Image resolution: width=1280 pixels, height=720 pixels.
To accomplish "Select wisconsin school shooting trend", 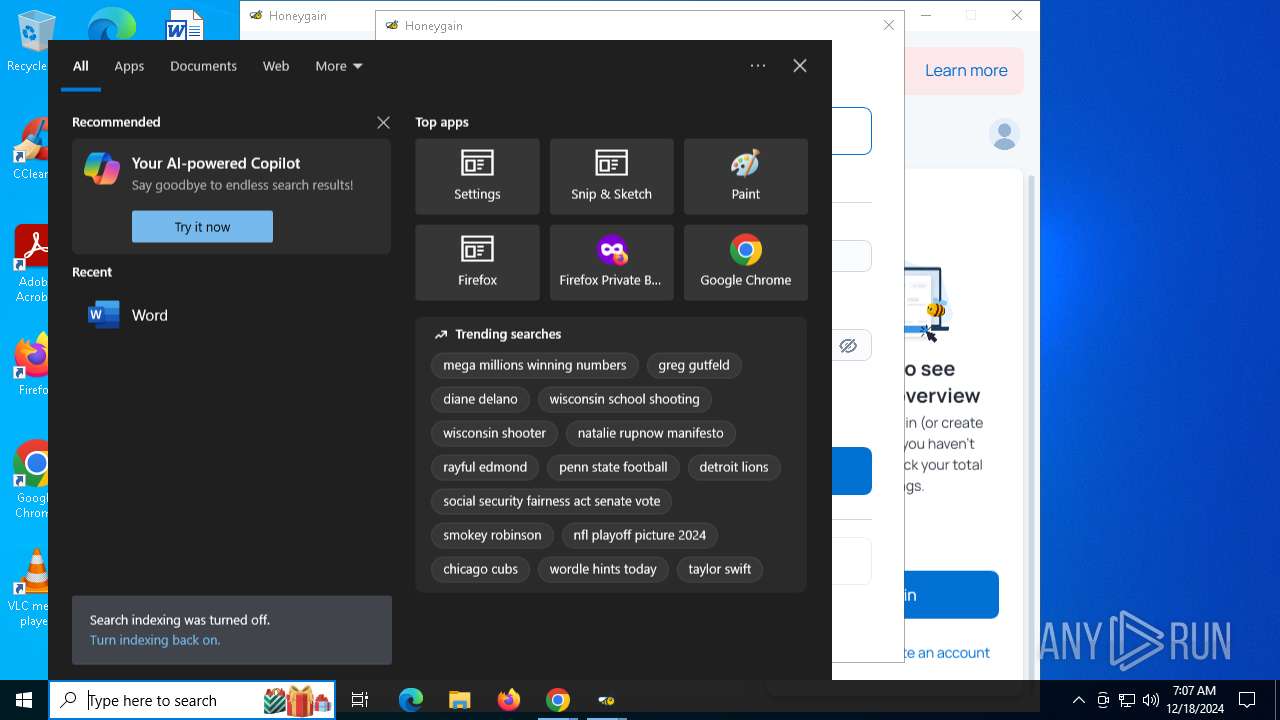I will coord(624,399).
